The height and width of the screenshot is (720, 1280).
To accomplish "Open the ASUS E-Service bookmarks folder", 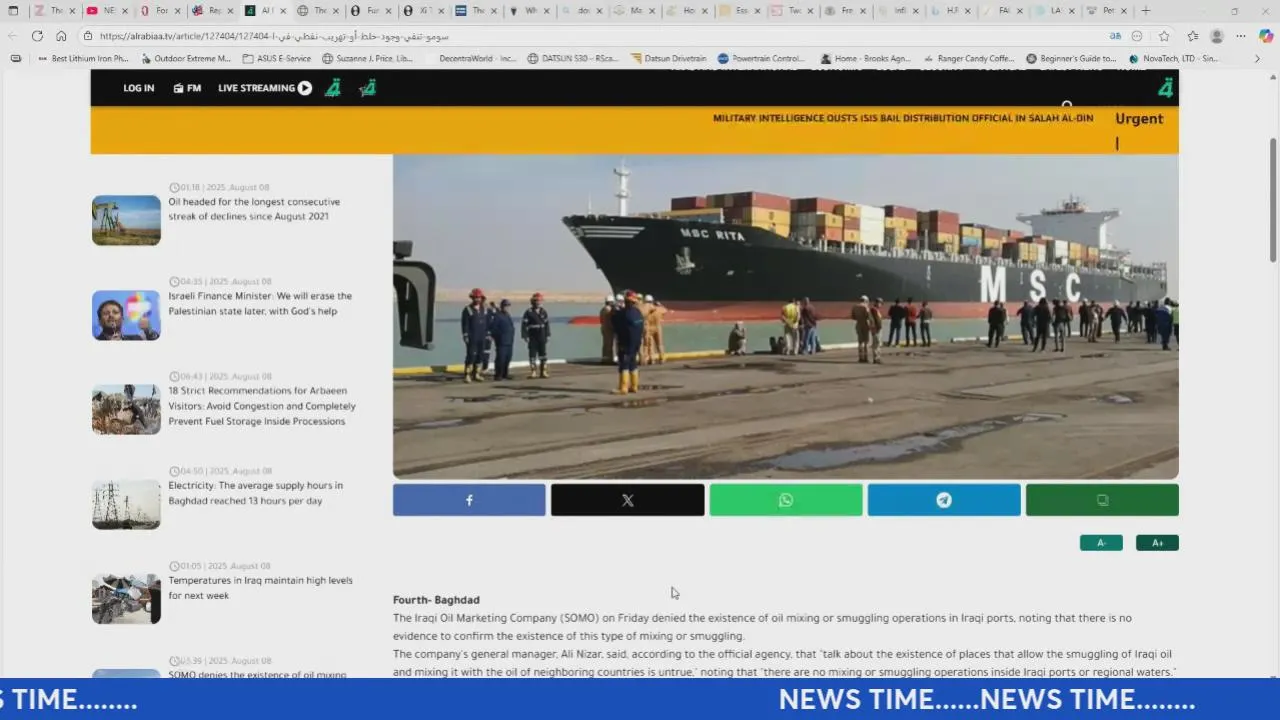I will (277, 58).
